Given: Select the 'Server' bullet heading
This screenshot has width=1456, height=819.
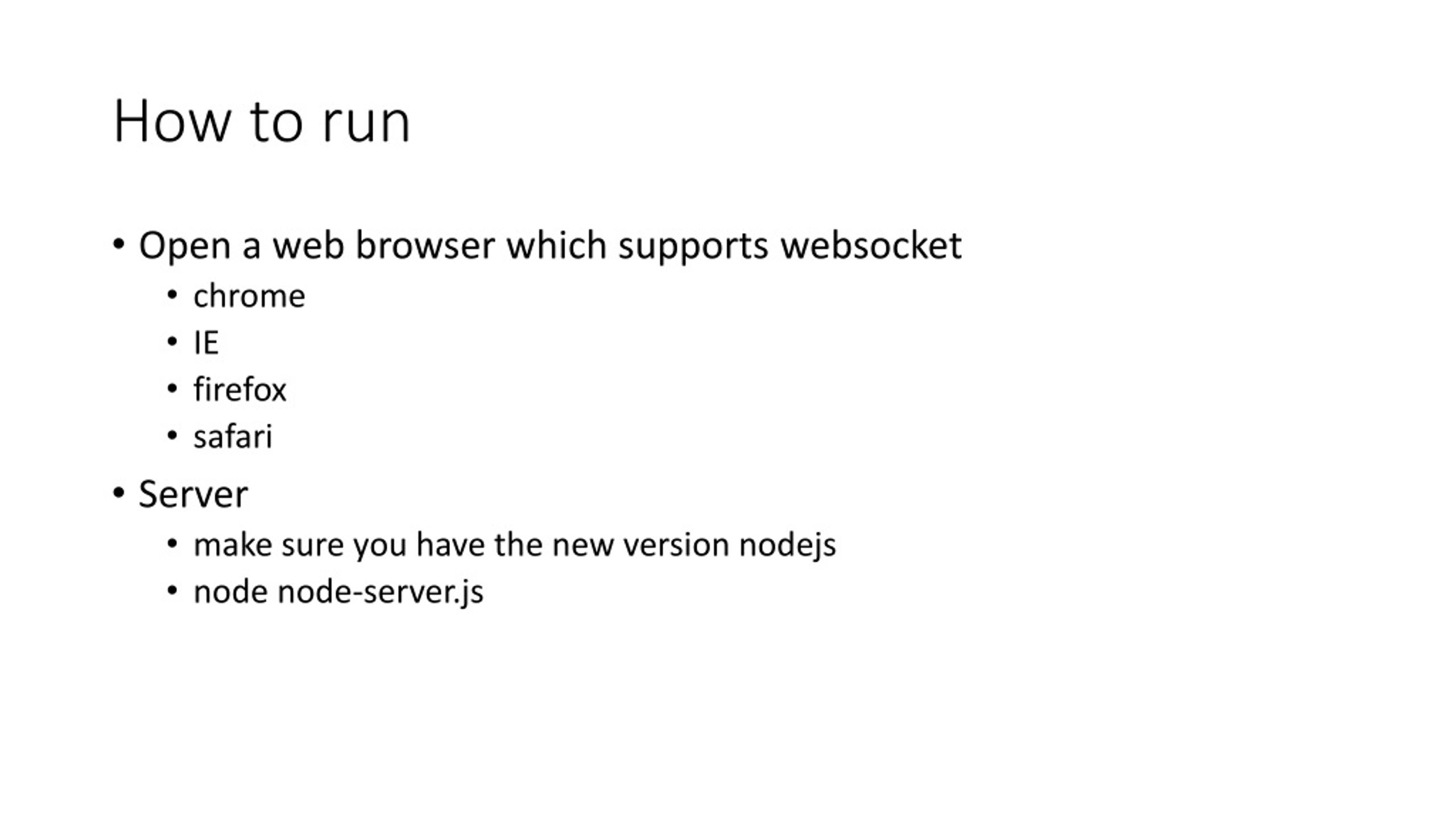Looking at the screenshot, I should pyautogui.click(x=193, y=494).
